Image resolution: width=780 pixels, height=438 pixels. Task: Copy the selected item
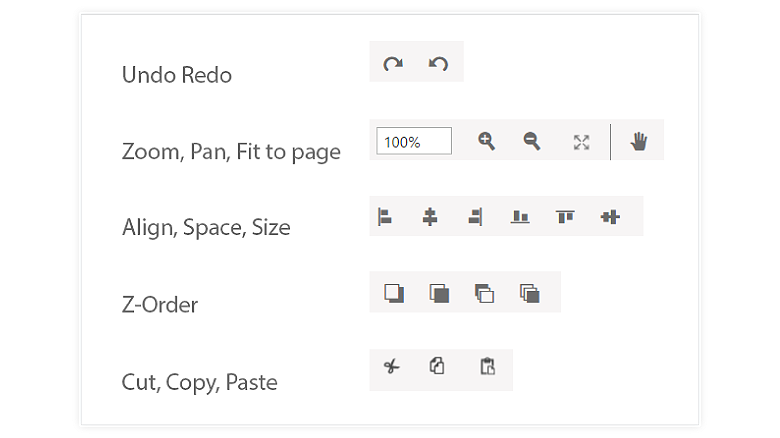[437, 367]
